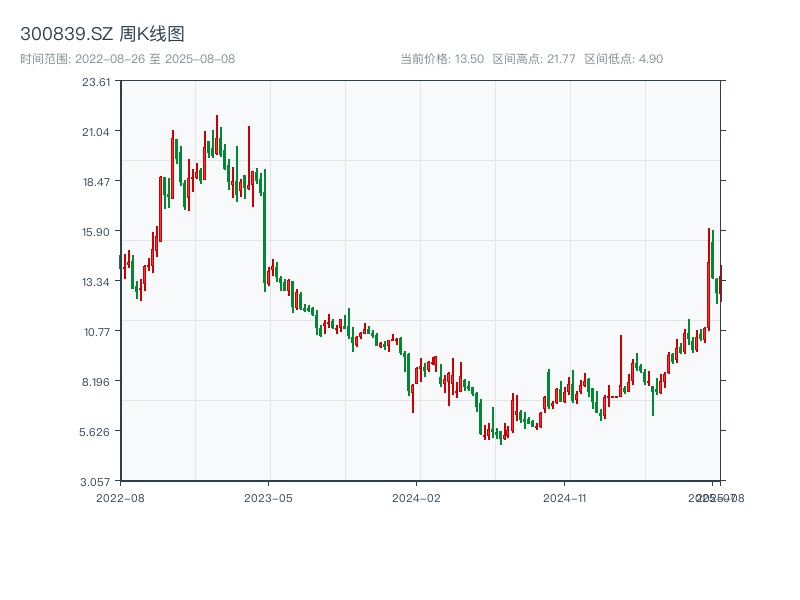Click the 18.47 y-axis tick label
800x600 pixels.
click(96, 182)
